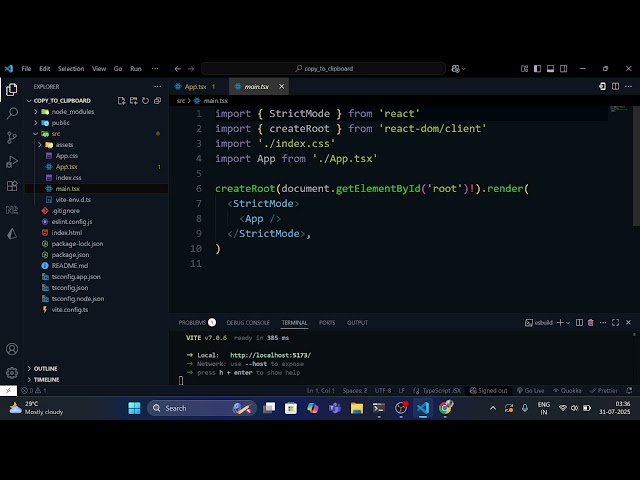
Task: Toggle bottom panel visibility
Action: pyautogui.click(x=550, y=69)
